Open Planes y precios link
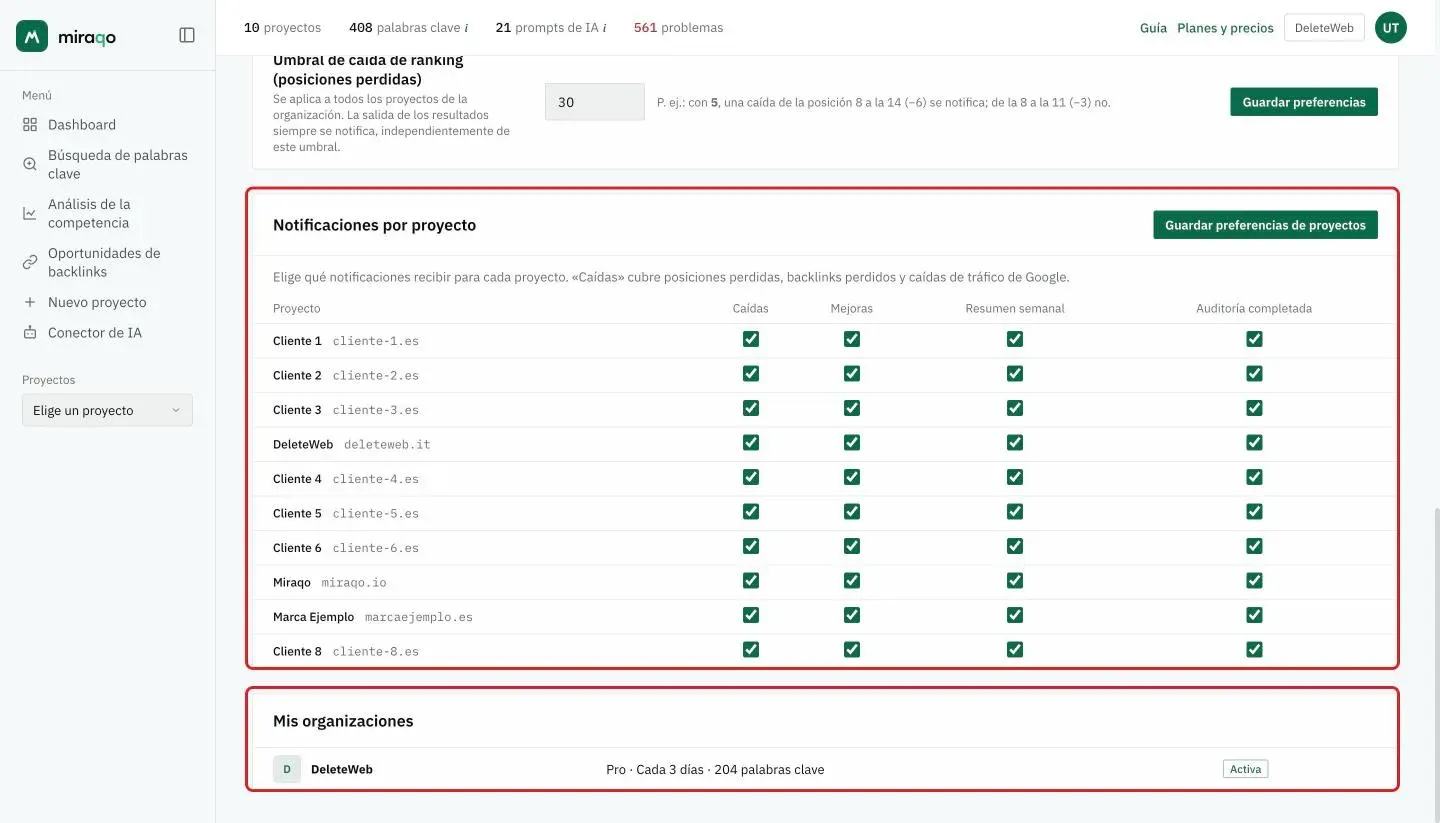 [1225, 28]
